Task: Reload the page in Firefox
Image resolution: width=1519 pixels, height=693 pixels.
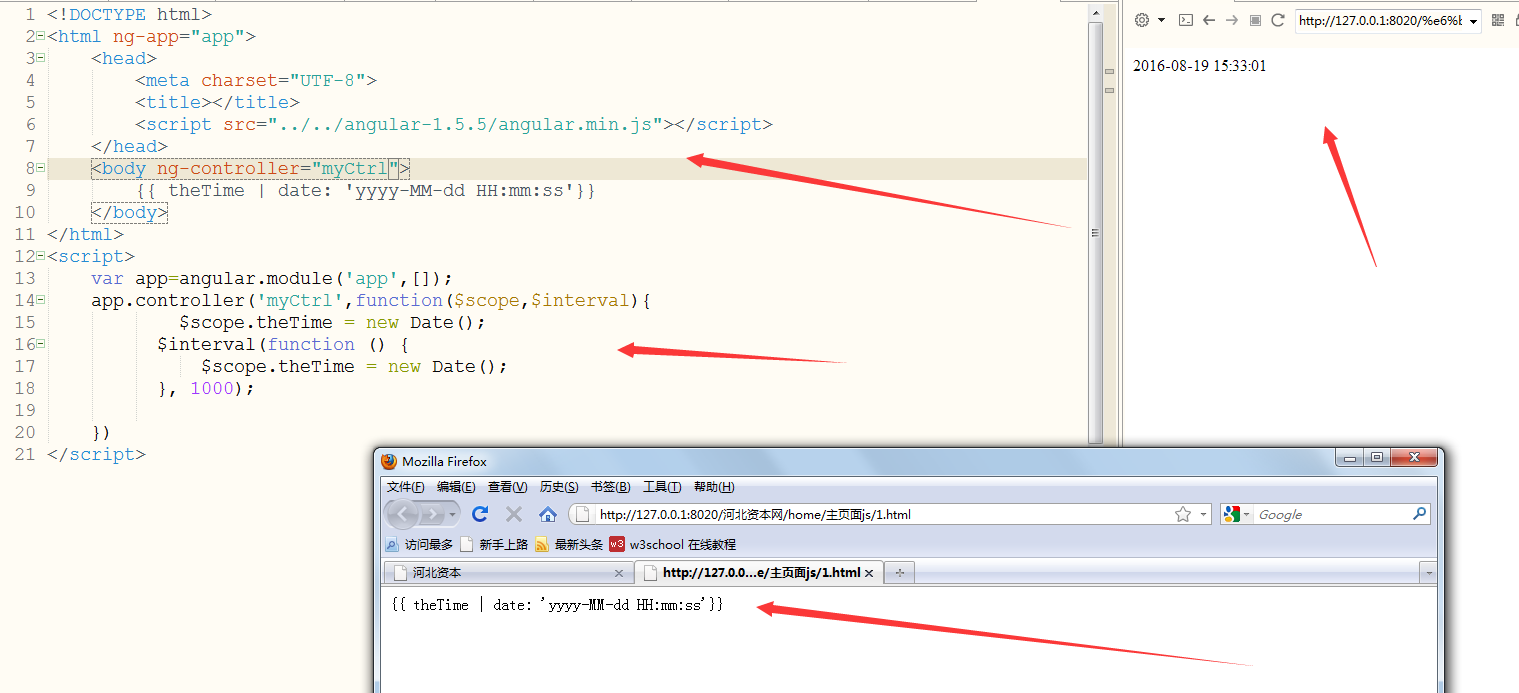Action: coord(480,514)
